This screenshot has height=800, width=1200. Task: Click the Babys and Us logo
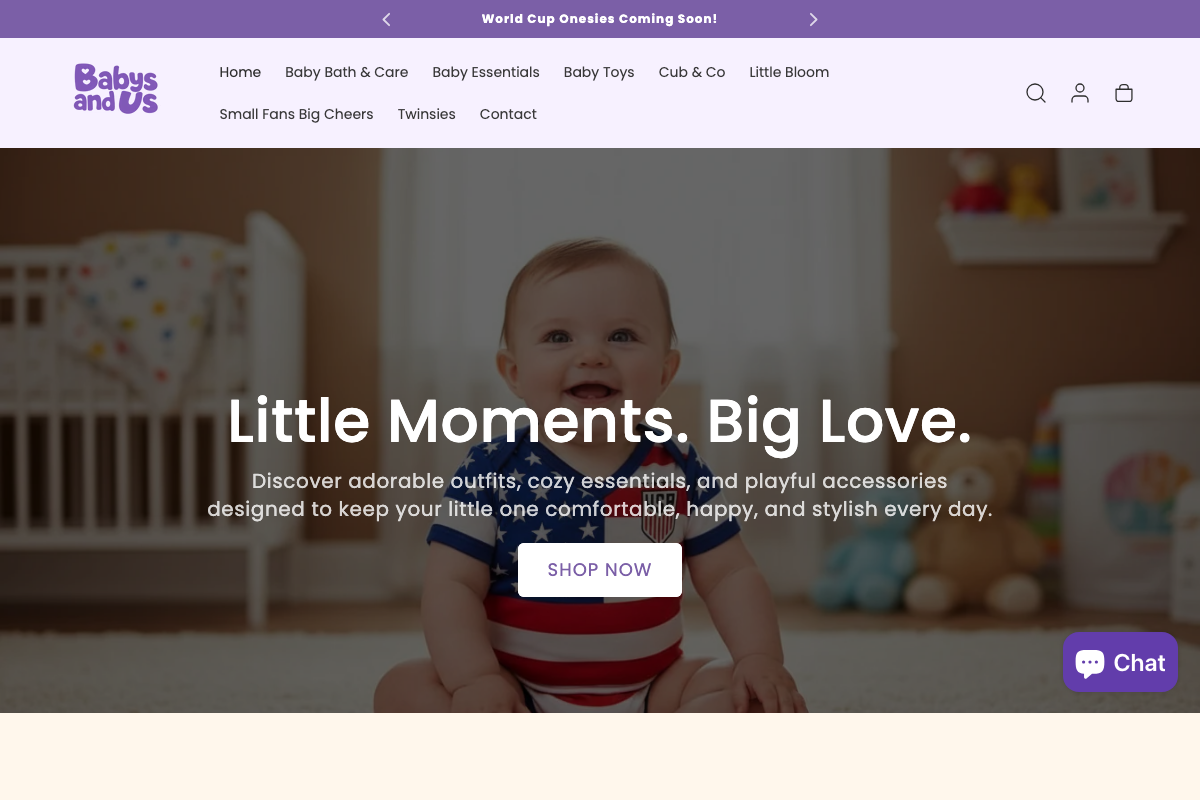(x=116, y=89)
